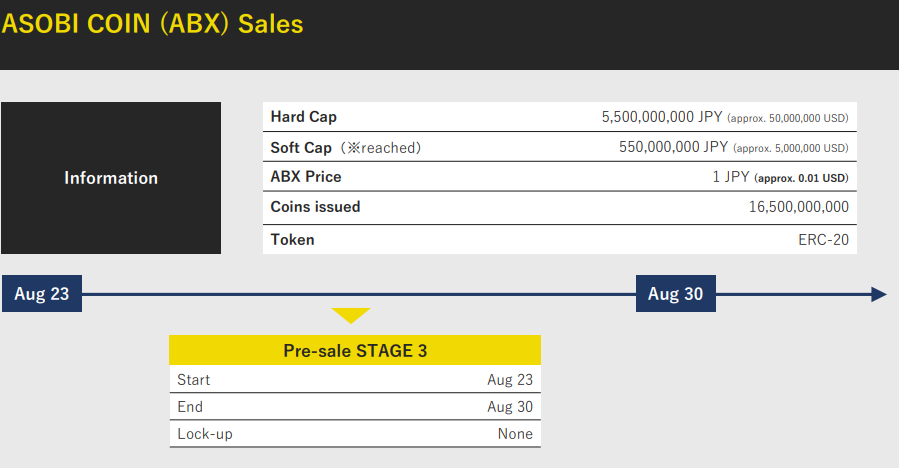Click the Lock-up row label
899x468 pixels.
tap(205, 434)
